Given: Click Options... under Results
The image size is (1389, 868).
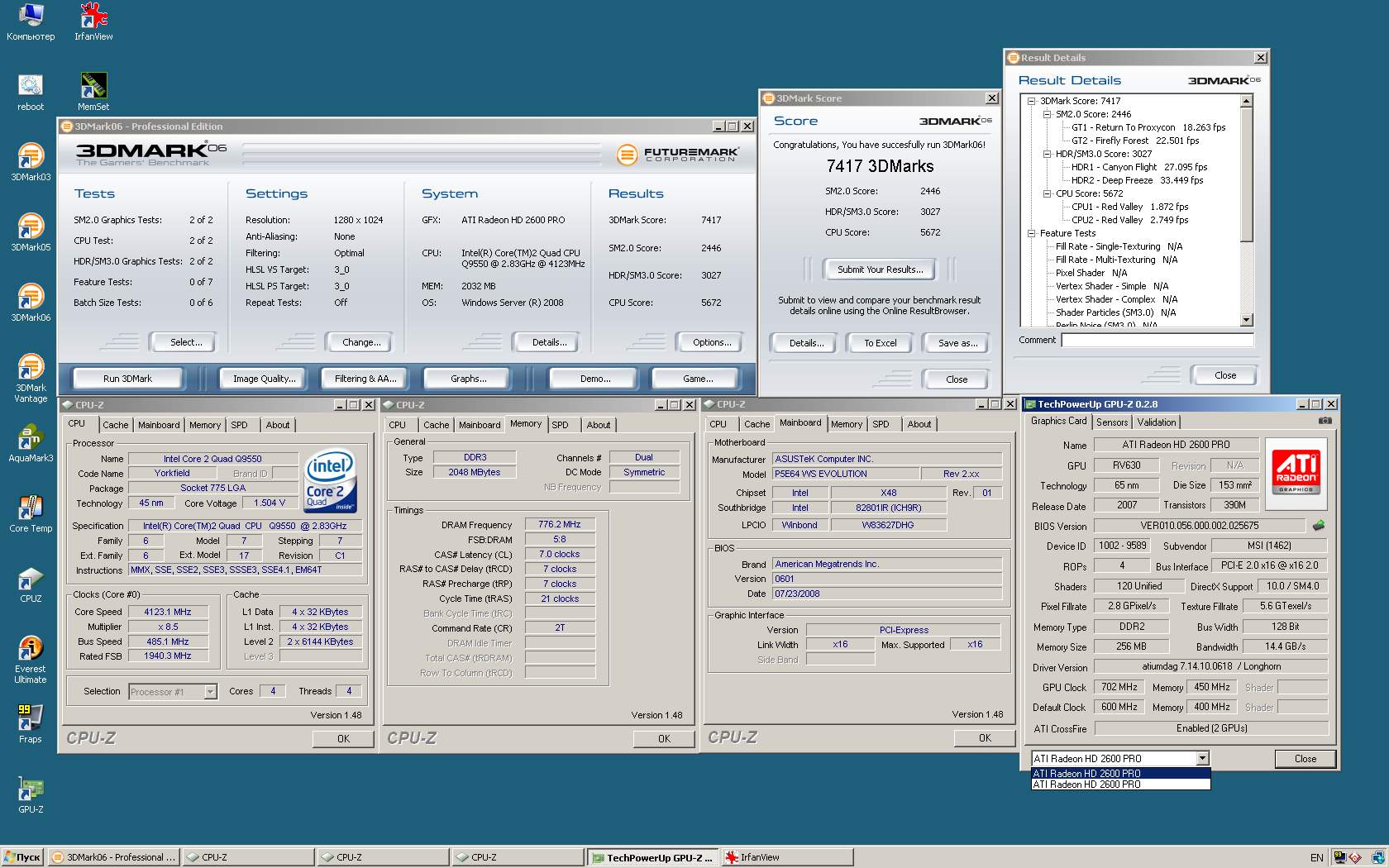Looking at the screenshot, I should point(712,342).
